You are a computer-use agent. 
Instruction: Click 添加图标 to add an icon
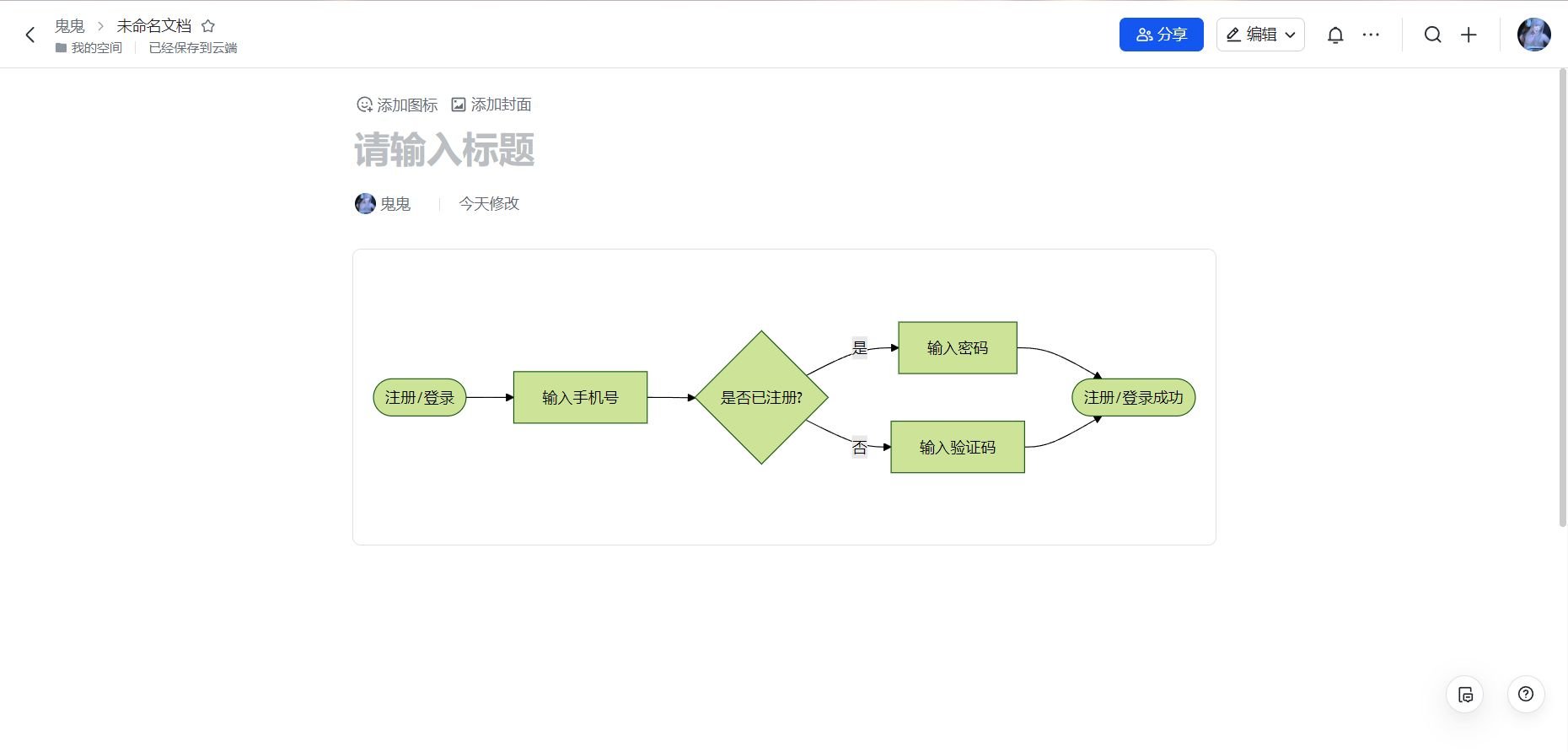pyautogui.click(x=397, y=105)
